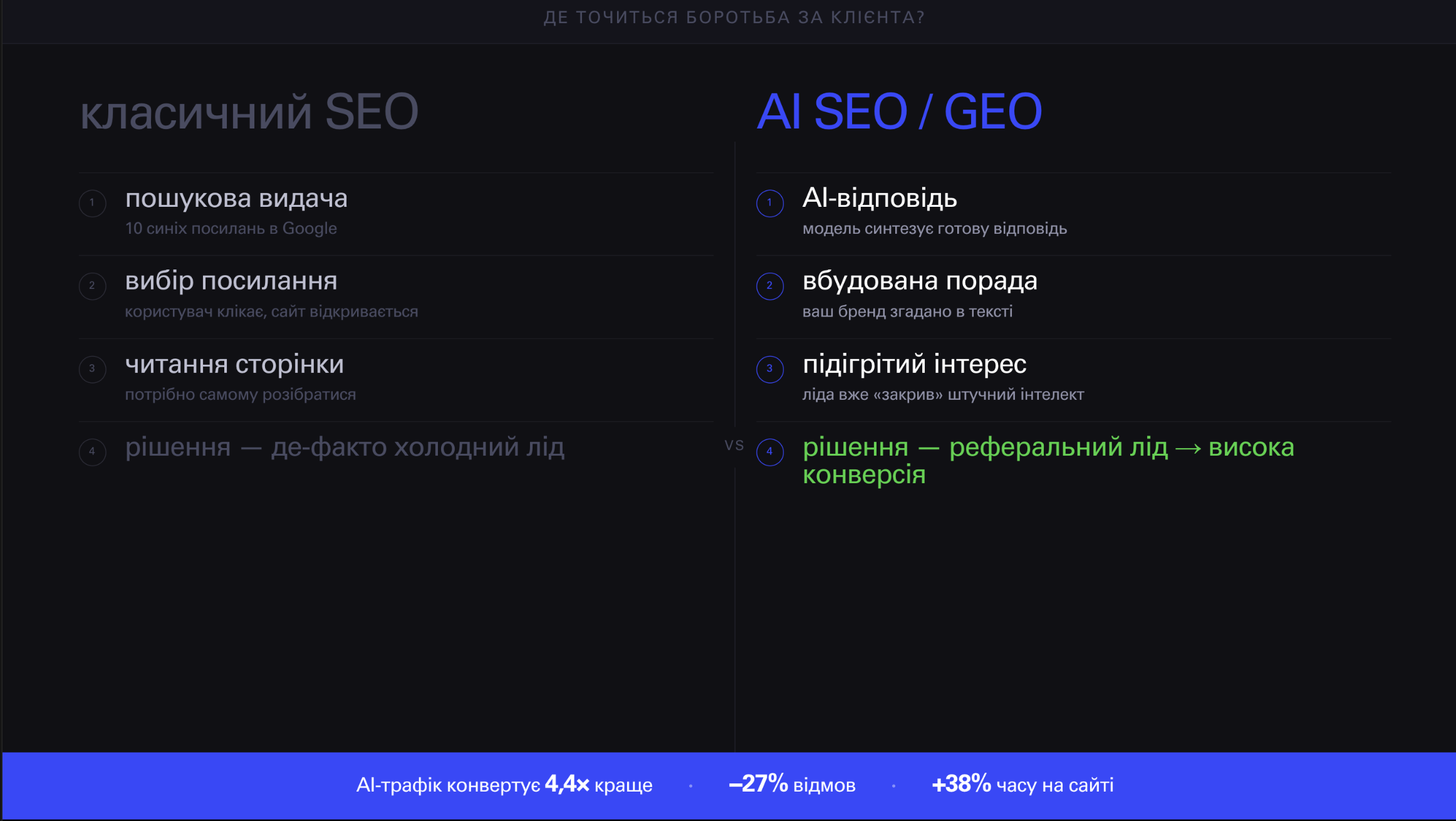Click the 'пошукова видача' title

click(236, 199)
